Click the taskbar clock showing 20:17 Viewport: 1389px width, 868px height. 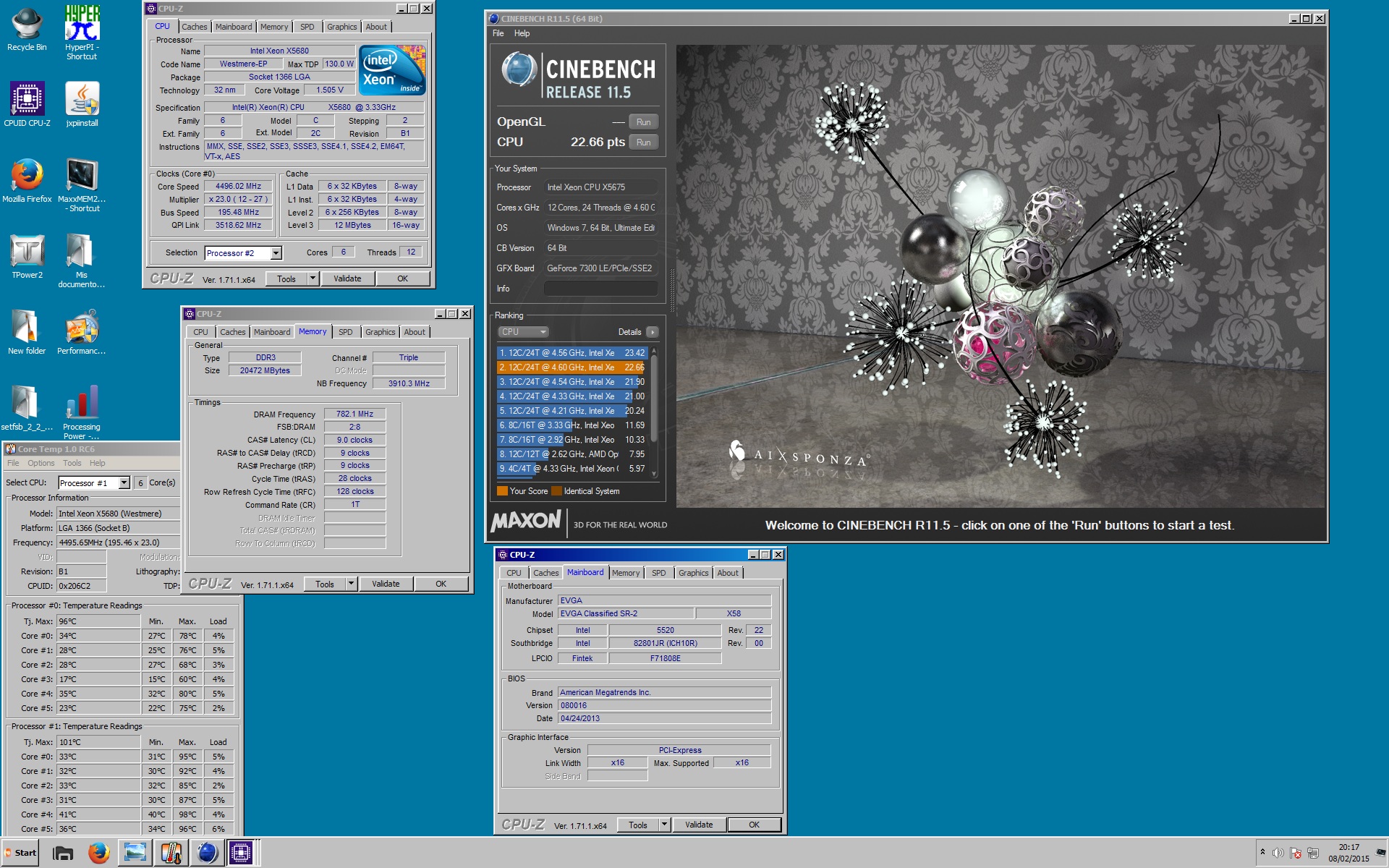coord(1348,853)
